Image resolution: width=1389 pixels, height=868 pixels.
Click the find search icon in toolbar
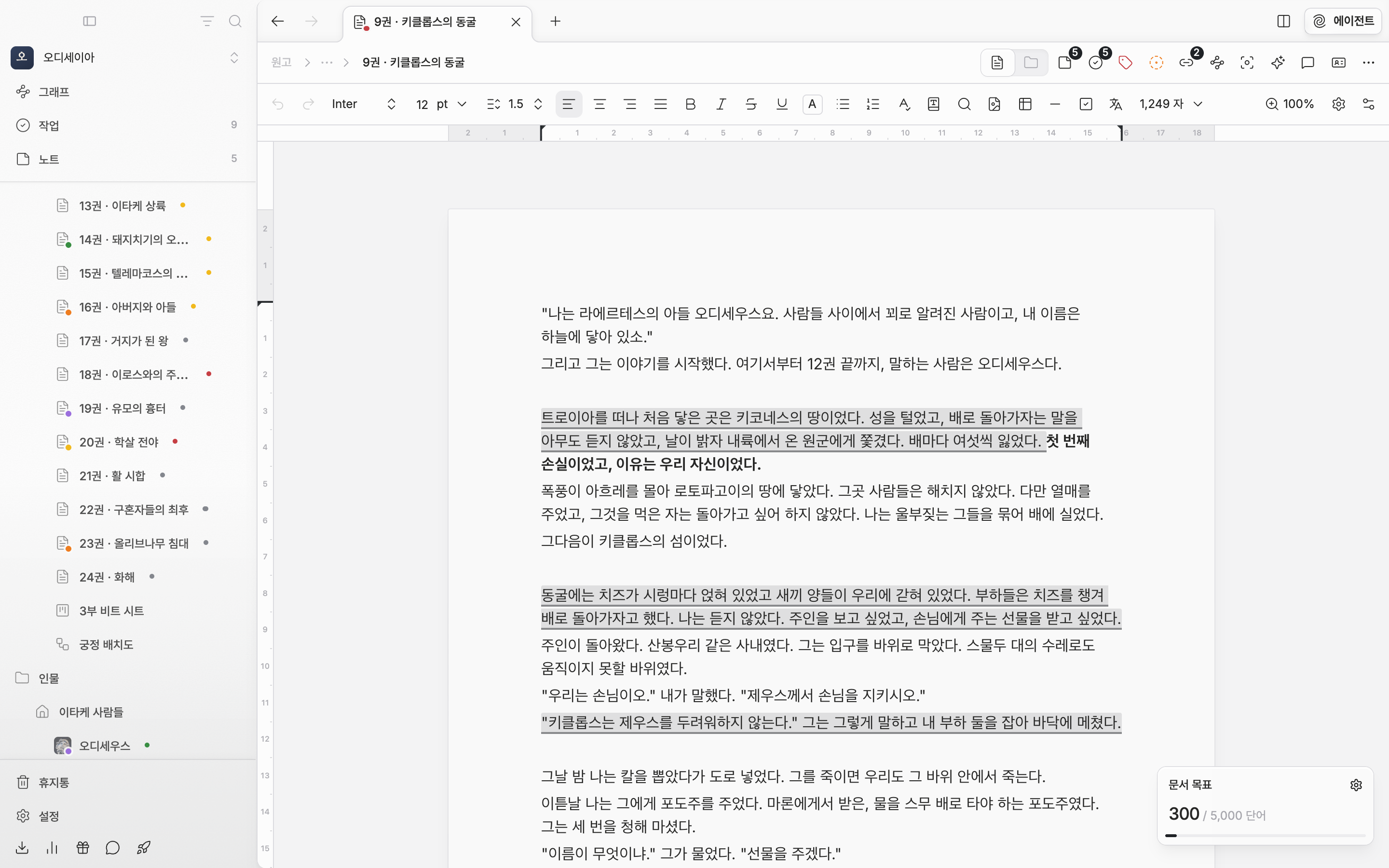tap(964, 104)
